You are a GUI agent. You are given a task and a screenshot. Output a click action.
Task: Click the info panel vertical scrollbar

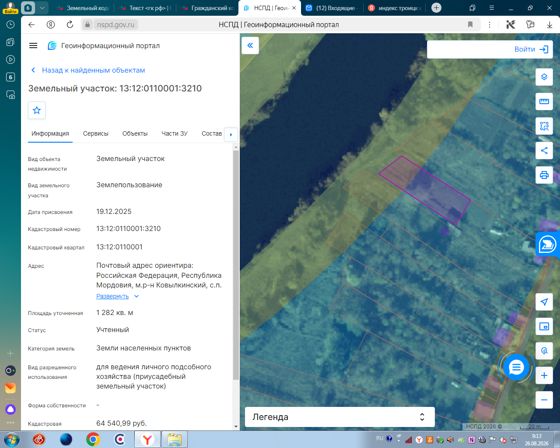tap(236, 264)
